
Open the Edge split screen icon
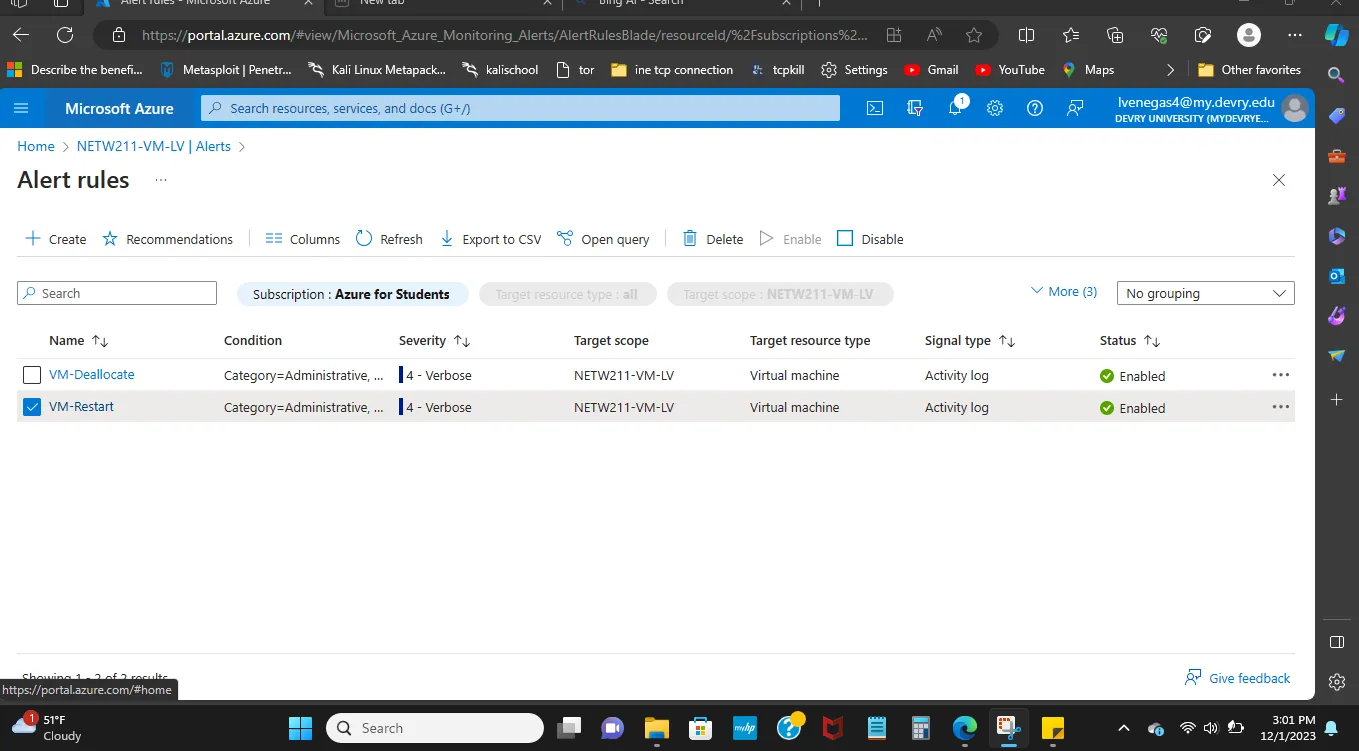(1026, 35)
